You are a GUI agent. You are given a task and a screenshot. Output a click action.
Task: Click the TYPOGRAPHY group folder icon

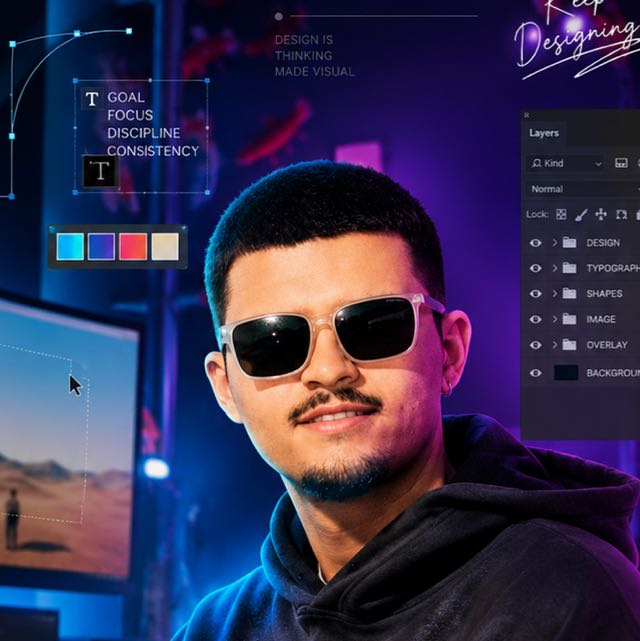point(569,268)
